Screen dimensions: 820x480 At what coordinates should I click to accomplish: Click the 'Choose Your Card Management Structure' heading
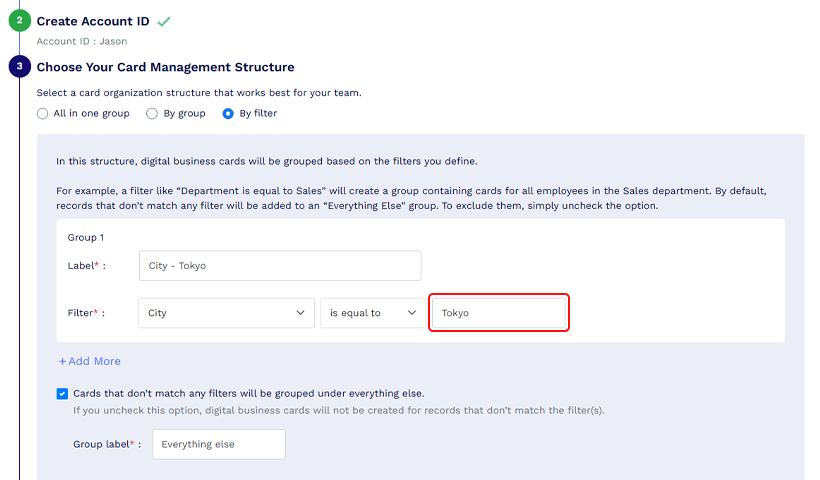pyautogui.click(x=165, y=67)
